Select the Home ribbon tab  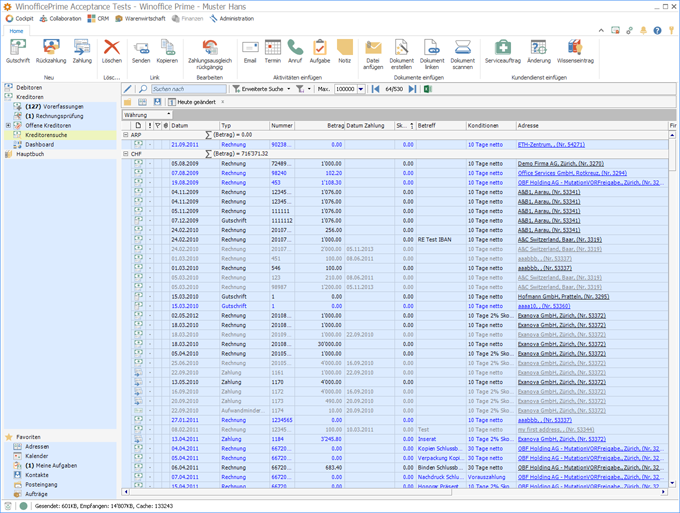tap(16, 31)
